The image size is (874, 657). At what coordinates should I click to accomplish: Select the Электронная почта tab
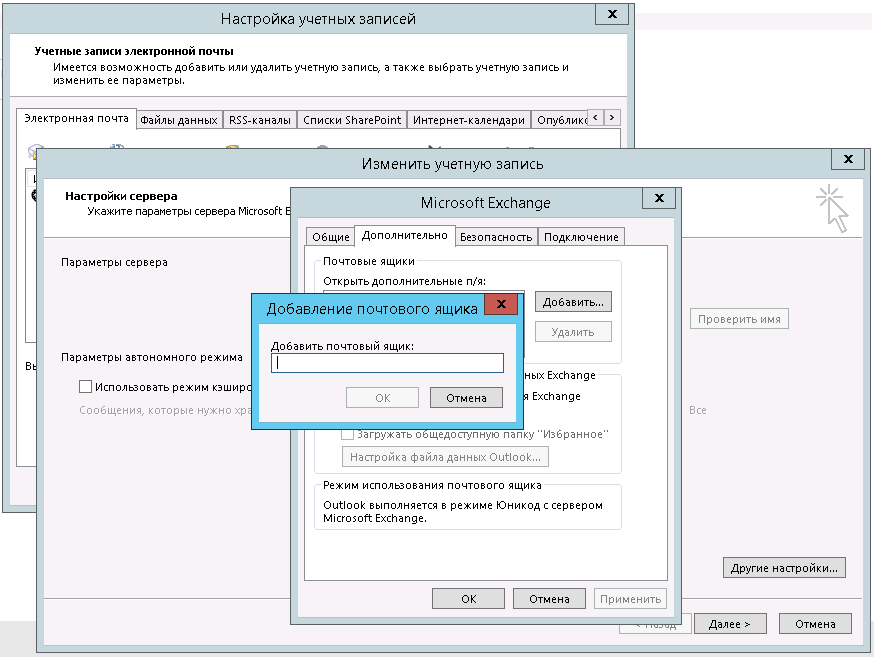(76, 118)
